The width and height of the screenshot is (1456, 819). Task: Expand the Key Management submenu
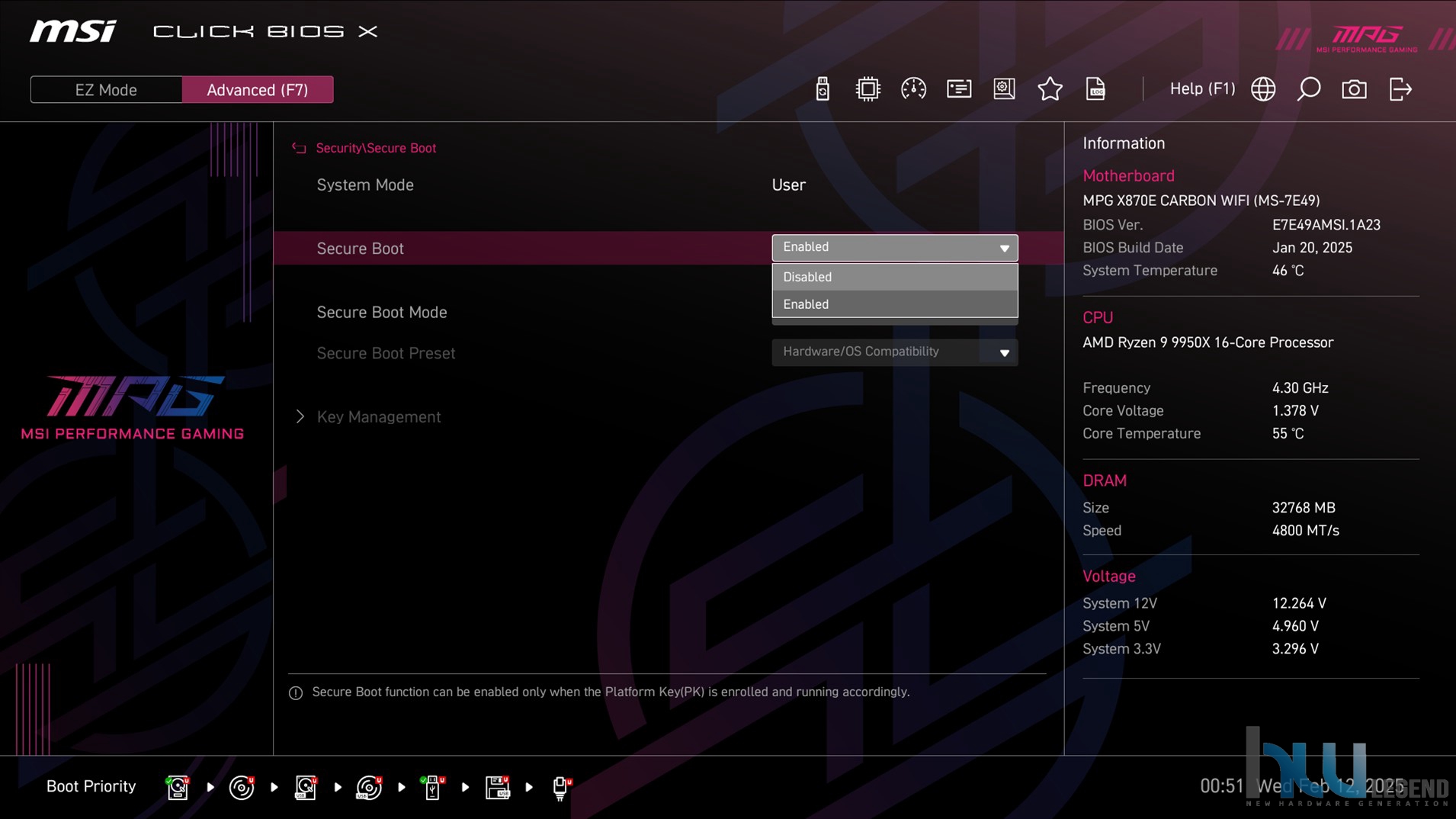(379, 417)
